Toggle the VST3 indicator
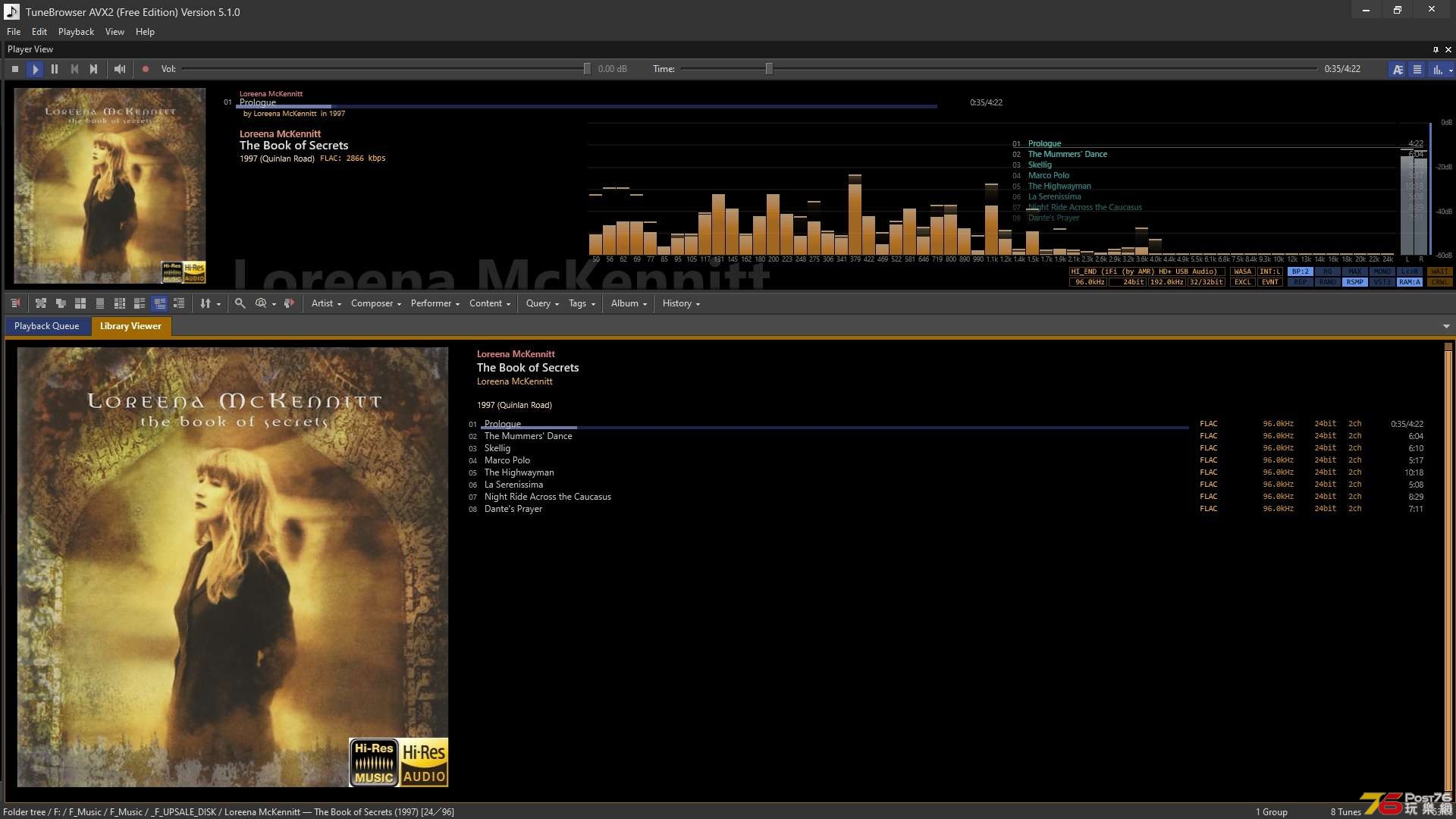Image resolution: width=1456 pixels, height=819 pixels. [x=1382, y=282]
